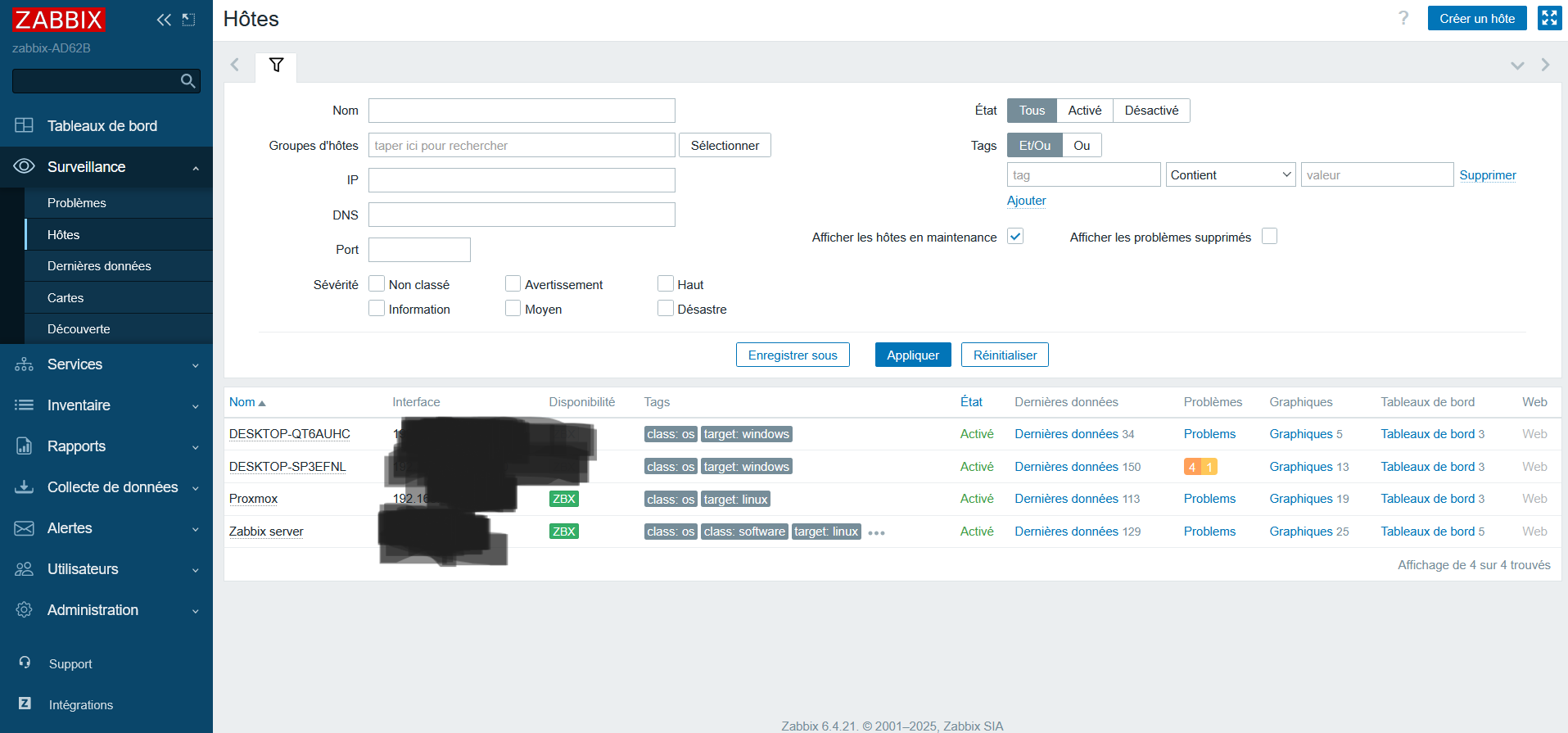Enable Afficher les problèmes supprimés checkbox
The width and height of the screenshot is (1568, 733).
pyautogui.click(x=1269, y=237)
